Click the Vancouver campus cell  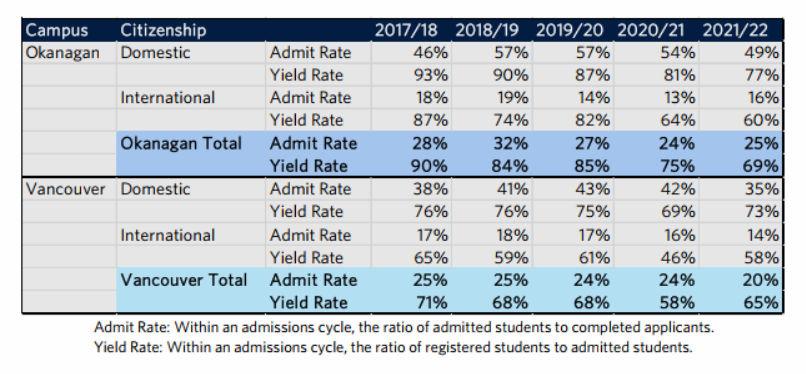coord(65,189)
